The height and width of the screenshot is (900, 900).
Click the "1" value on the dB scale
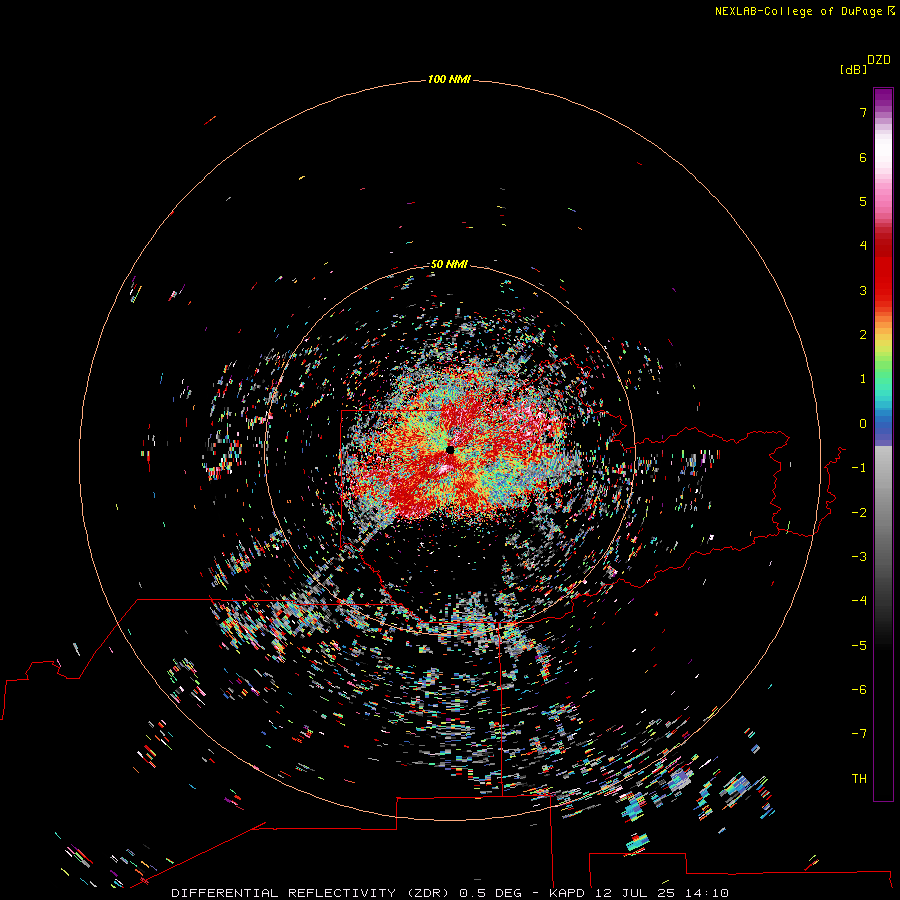(x=863, y=379)
